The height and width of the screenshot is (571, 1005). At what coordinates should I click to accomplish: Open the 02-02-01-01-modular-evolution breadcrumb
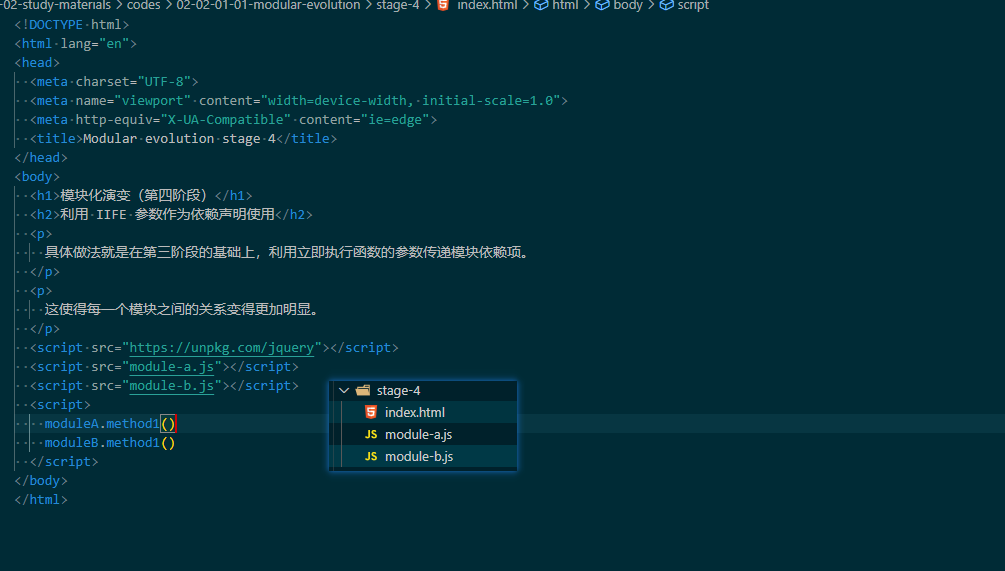(268, 5)
